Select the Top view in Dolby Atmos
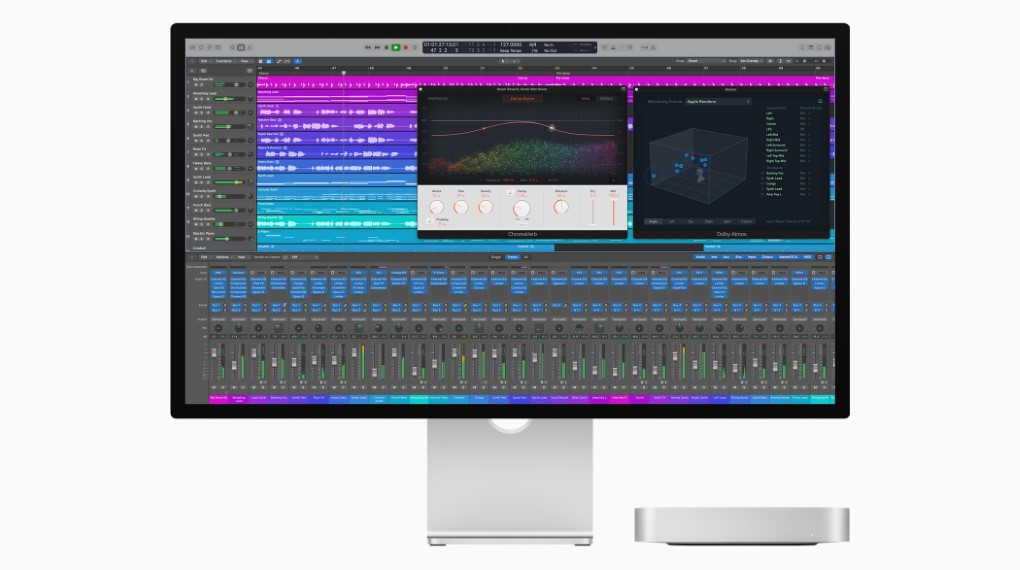 point(690,221)
